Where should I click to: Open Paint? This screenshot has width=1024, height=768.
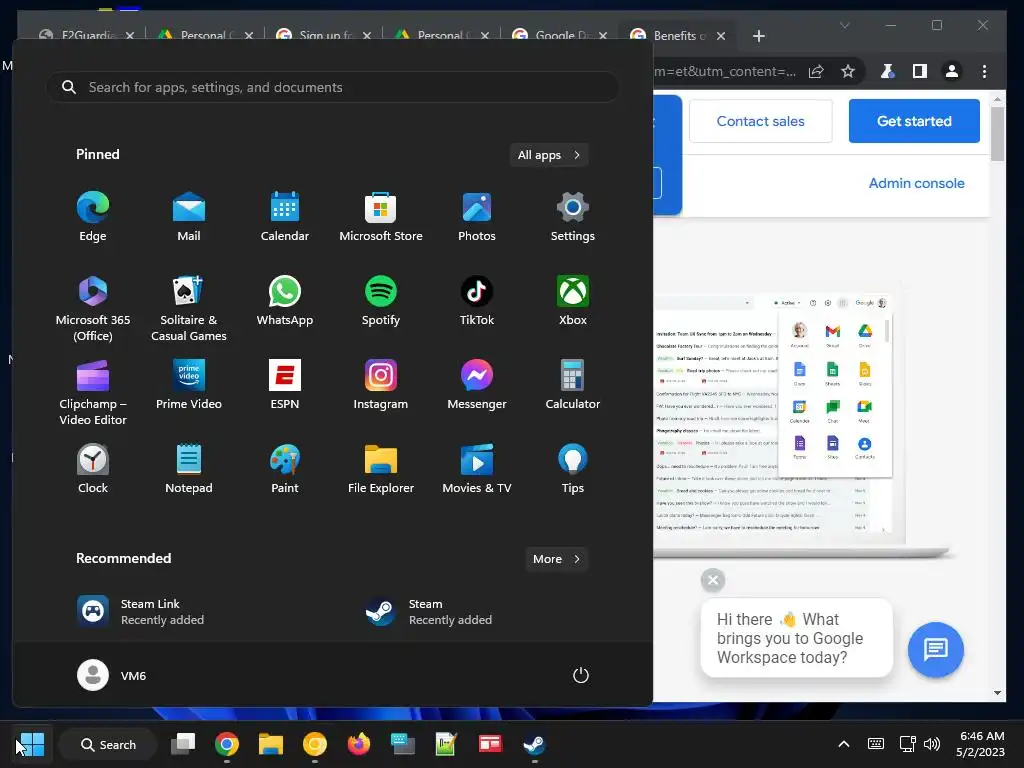(285, 468)
